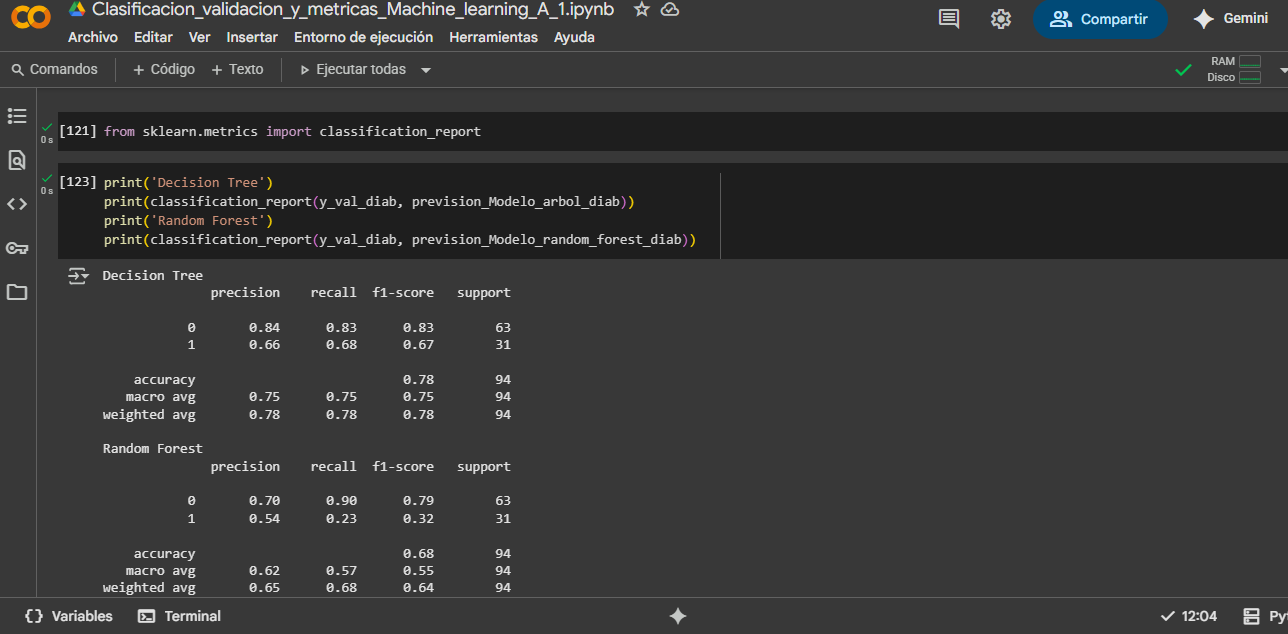Image resolution: width=1288 pixels, height=634 pixels.
Task: Click the 'Decision Tree' output heading text
Action: [153, 275]
